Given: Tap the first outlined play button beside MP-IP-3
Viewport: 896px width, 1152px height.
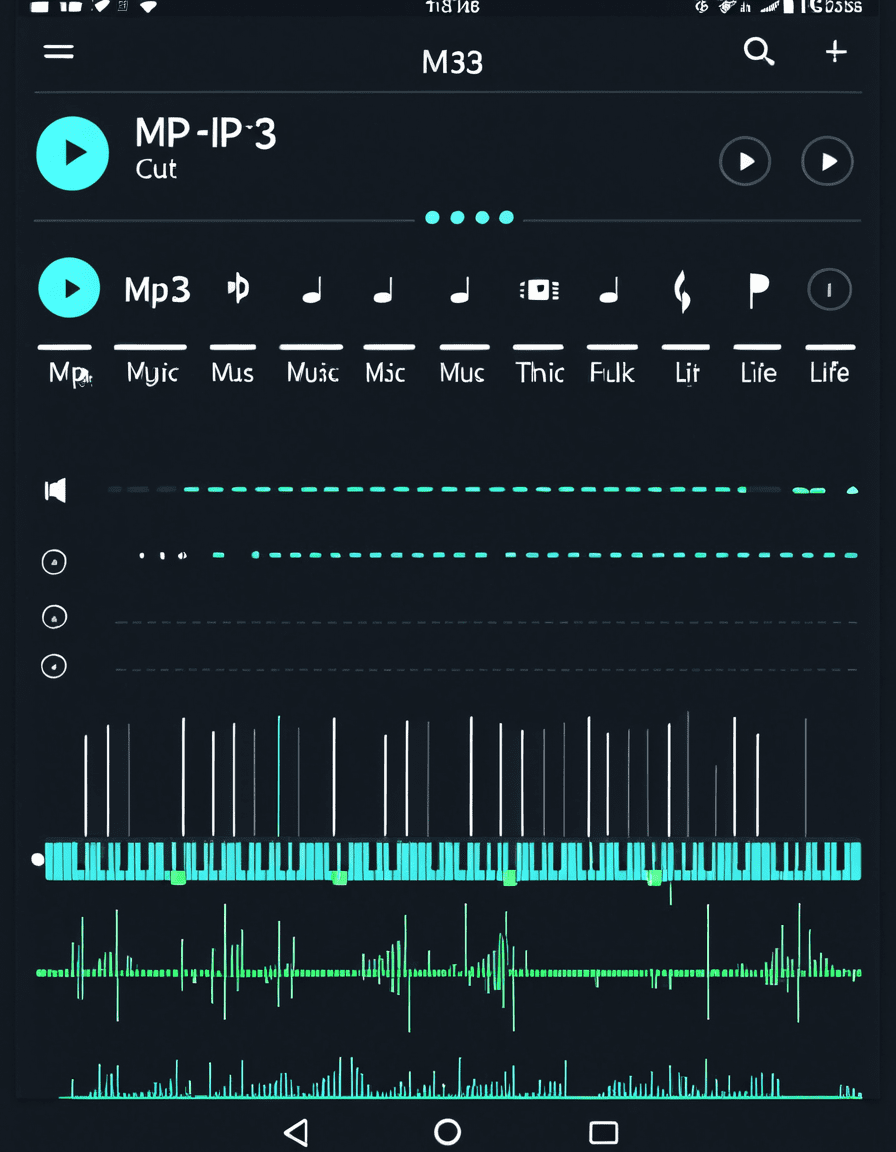Looking at the screenshot, I should (x=745, y=161).
